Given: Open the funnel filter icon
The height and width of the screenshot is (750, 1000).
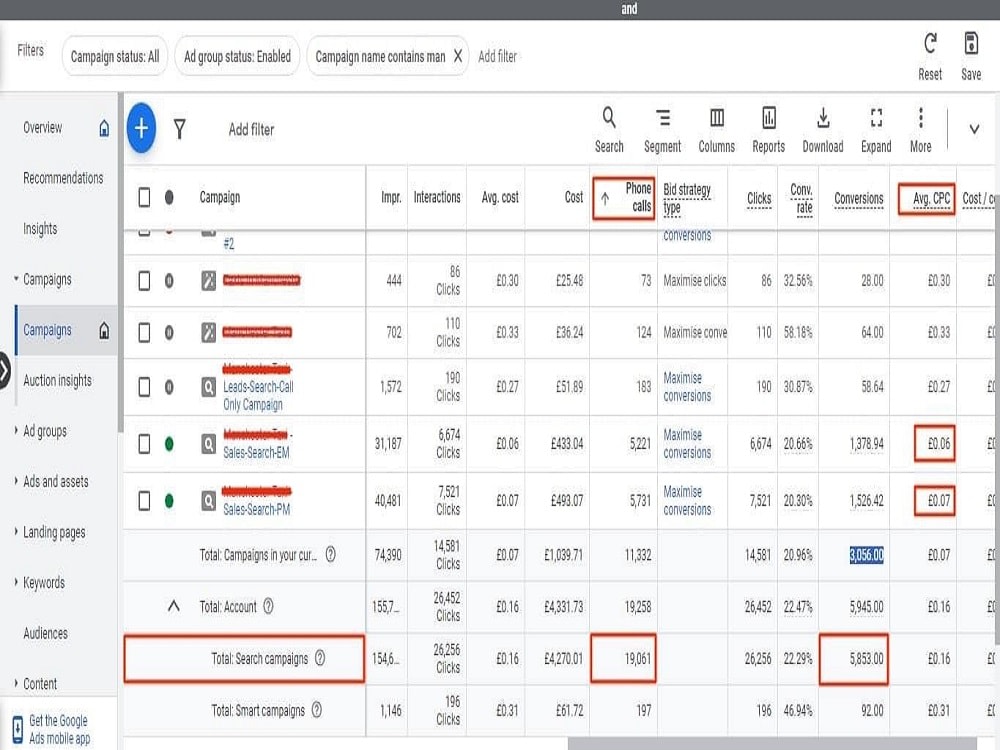Looking at the screenshot, I should point(180,129).
